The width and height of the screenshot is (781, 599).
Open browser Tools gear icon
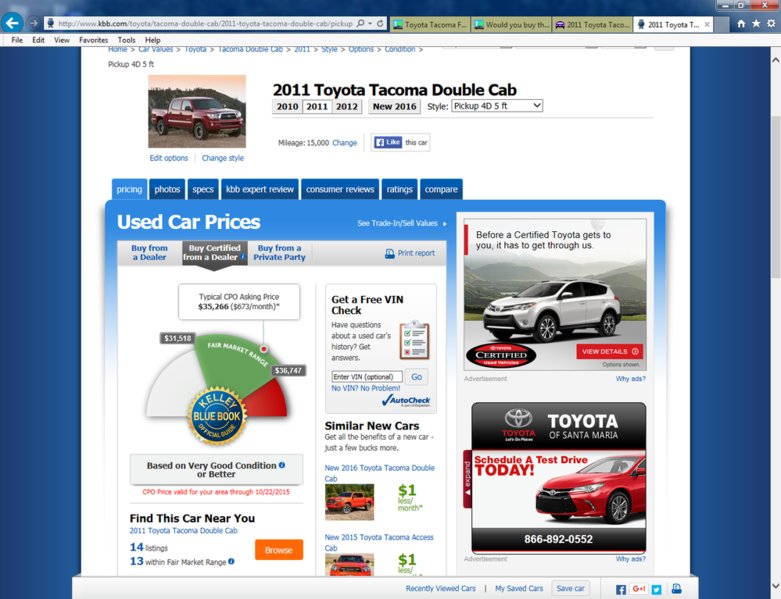771,24
